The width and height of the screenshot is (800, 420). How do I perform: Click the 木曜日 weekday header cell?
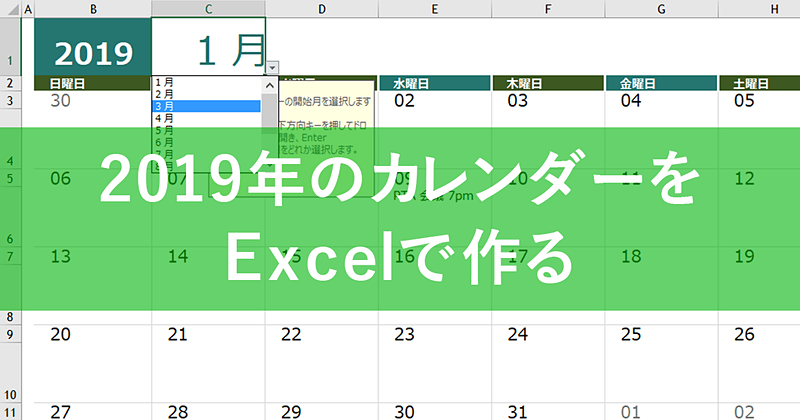tap(548, 83)
